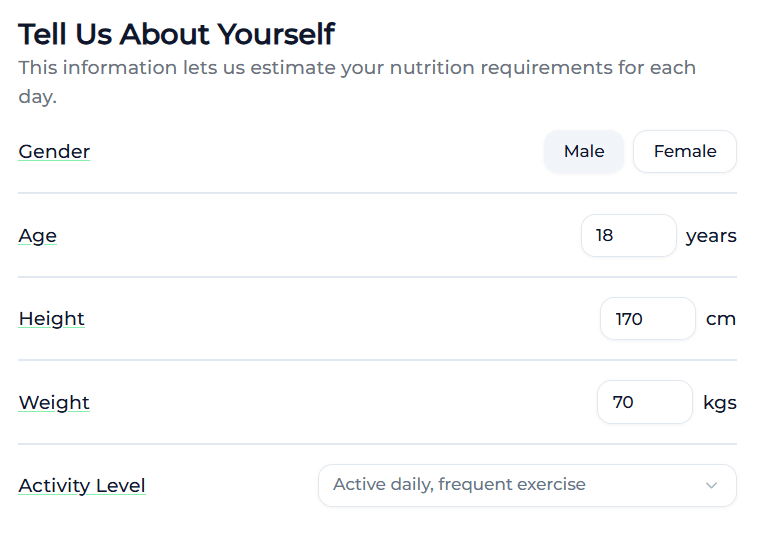Click the Height input field
Screen dimensions: 784x540
pyautogui.click(x=647, y=319)
